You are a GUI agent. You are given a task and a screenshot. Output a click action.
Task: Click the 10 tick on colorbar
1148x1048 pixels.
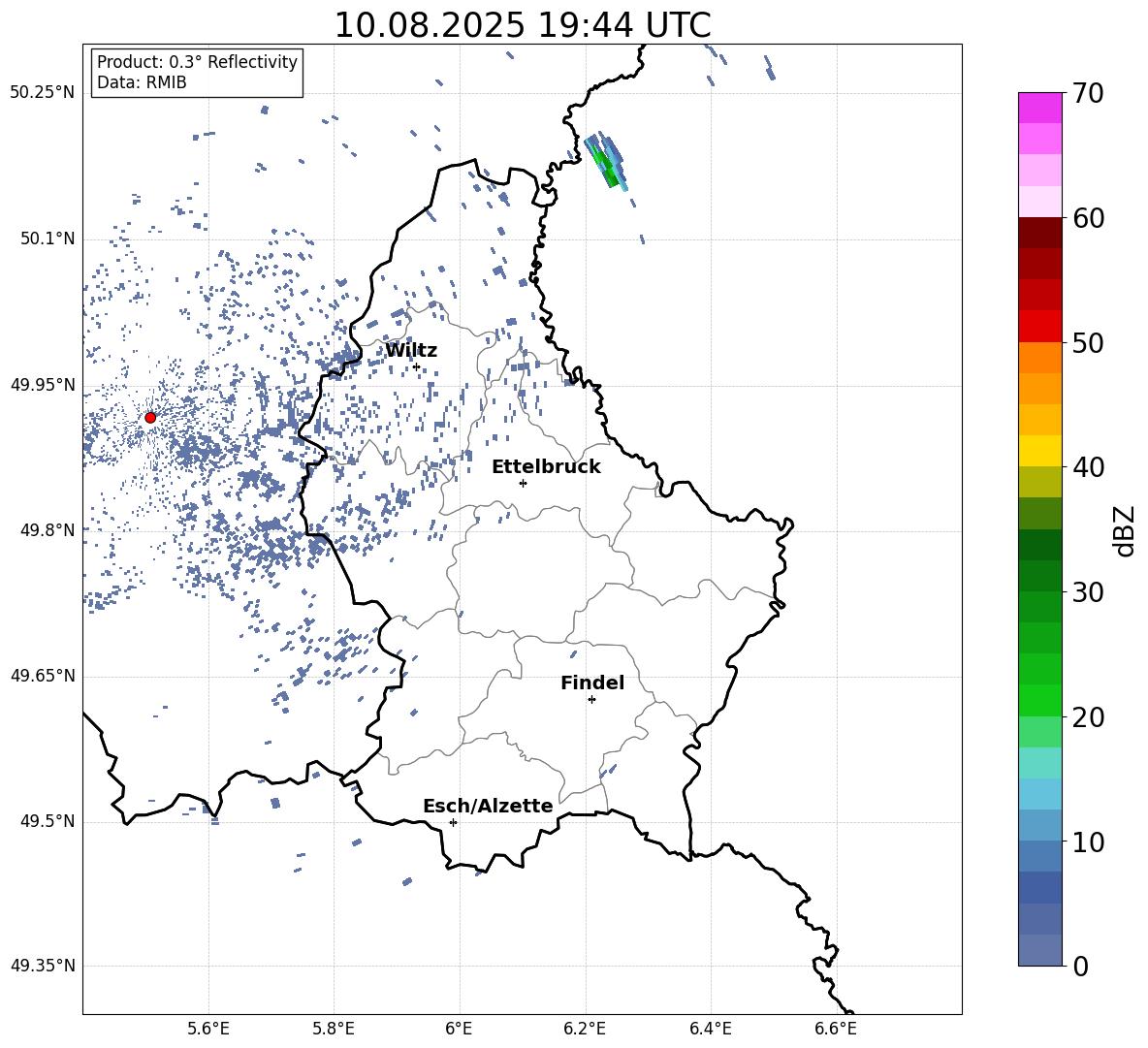pyautogui.click(x=1088, y=842)
